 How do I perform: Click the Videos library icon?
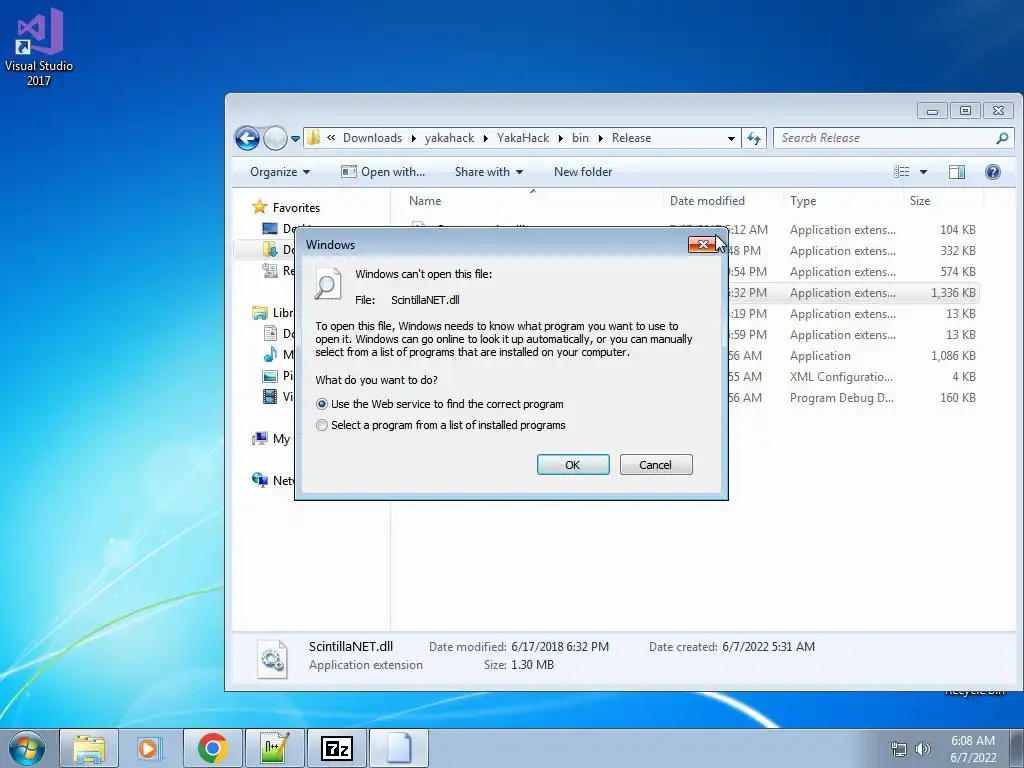(270, 396)
